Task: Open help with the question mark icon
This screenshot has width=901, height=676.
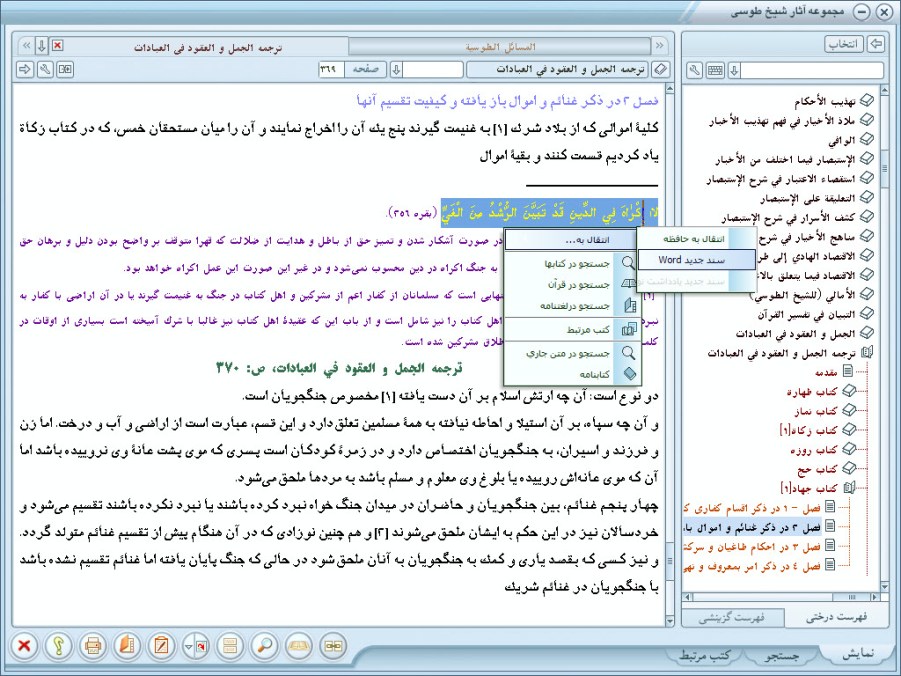Action: (59, 646)
